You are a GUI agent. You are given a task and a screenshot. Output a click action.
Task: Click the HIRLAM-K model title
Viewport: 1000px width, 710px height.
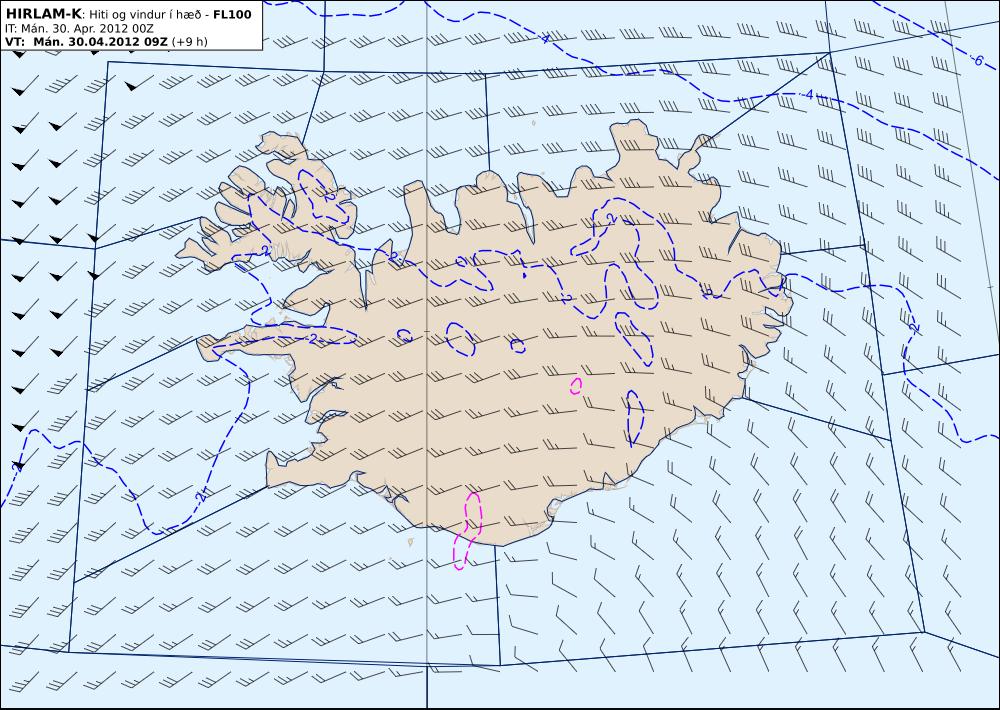43,14
